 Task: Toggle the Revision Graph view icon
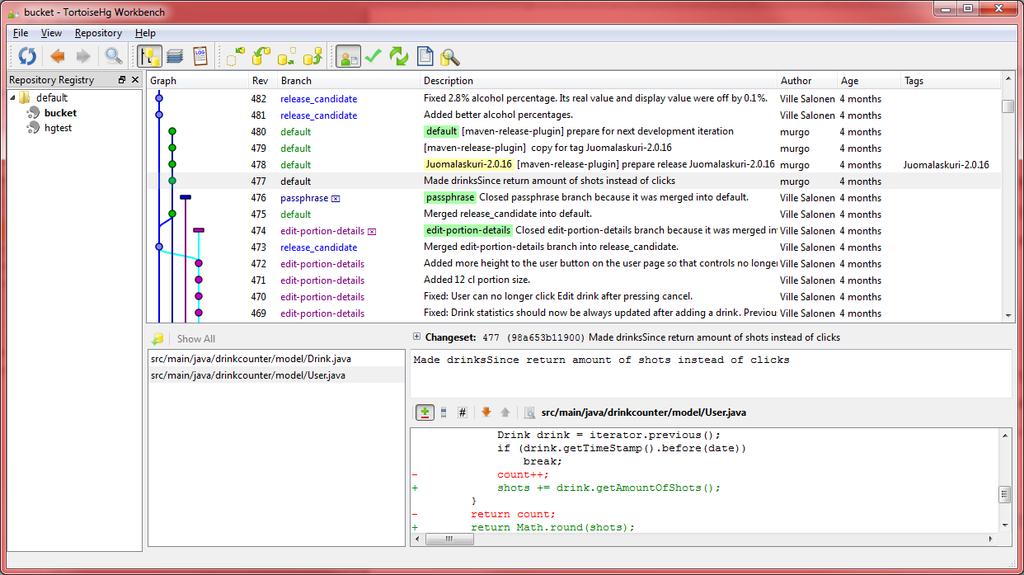150,57
